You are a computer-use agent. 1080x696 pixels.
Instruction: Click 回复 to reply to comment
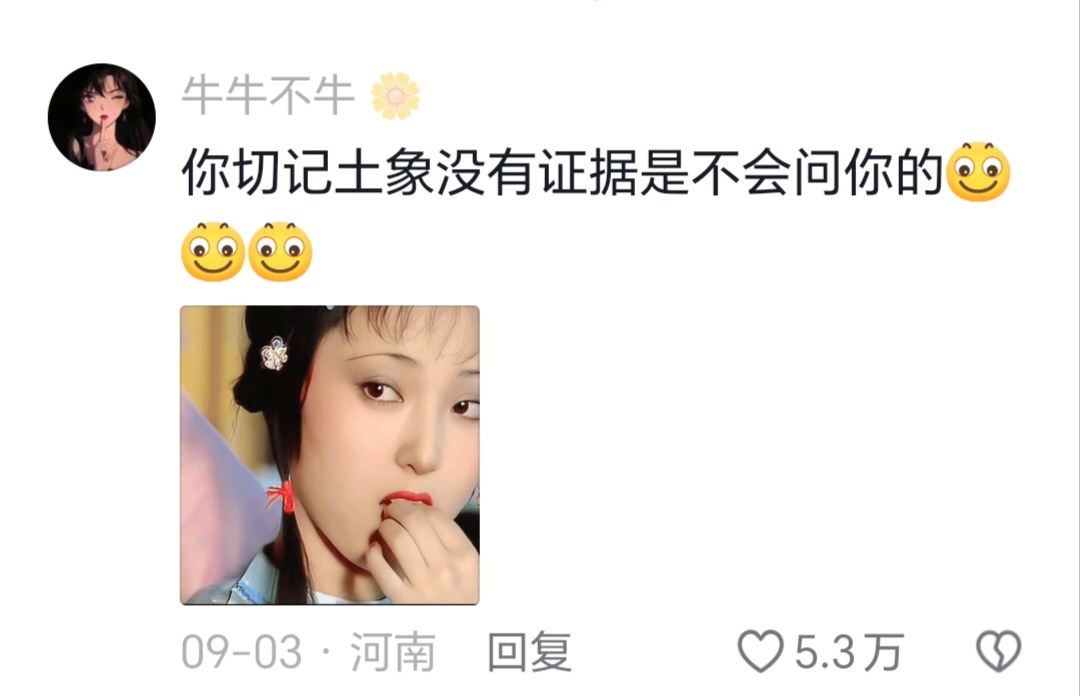click(530, 651)
